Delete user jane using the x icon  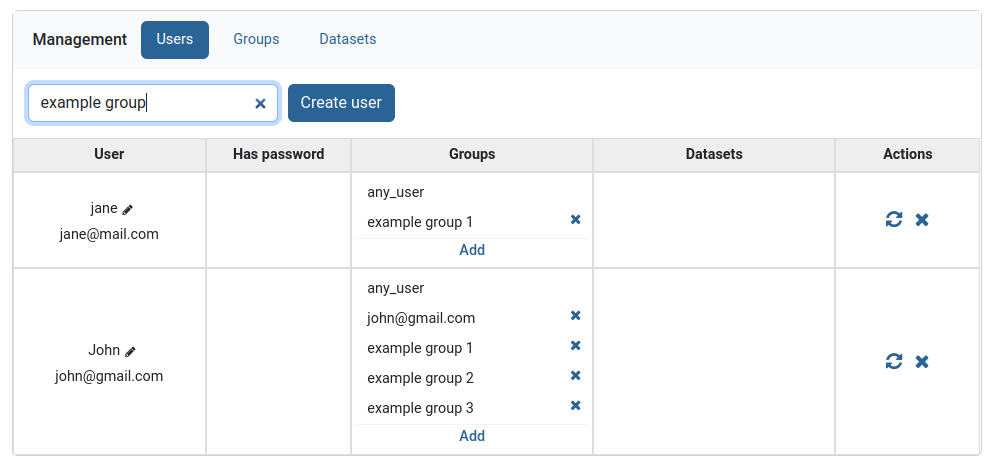coord(922,220)
